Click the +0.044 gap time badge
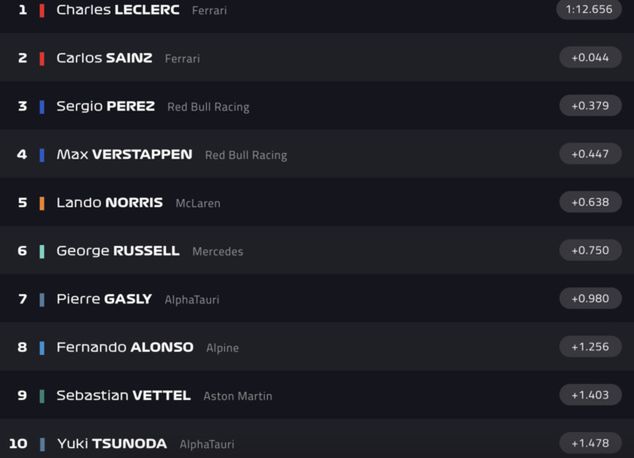 (590, 58)
